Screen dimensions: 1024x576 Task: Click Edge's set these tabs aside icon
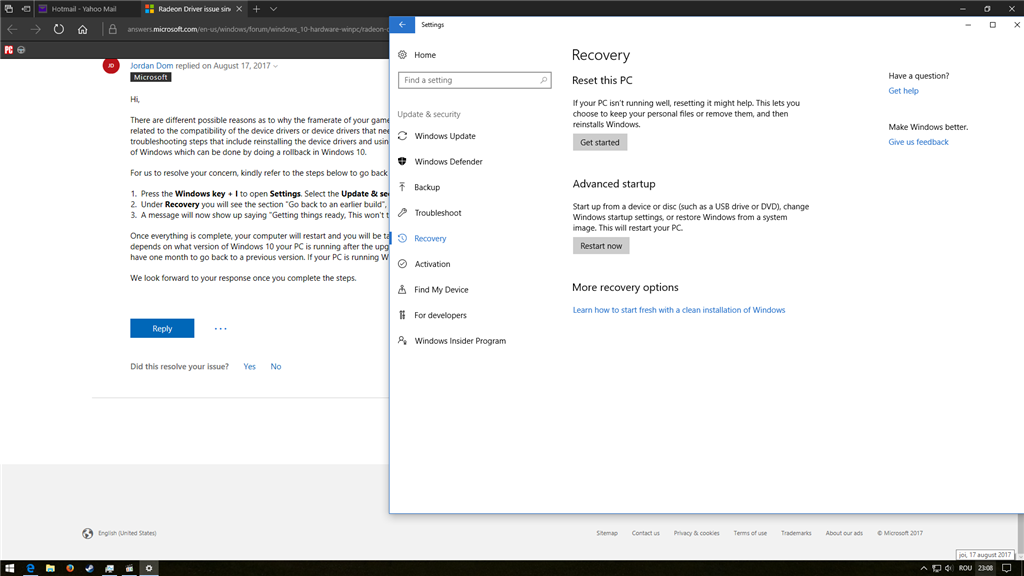coord(25,9)
